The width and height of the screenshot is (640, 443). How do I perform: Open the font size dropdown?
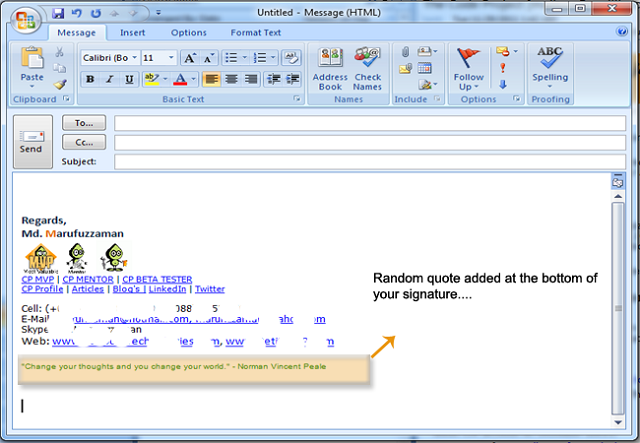(158, 58)
